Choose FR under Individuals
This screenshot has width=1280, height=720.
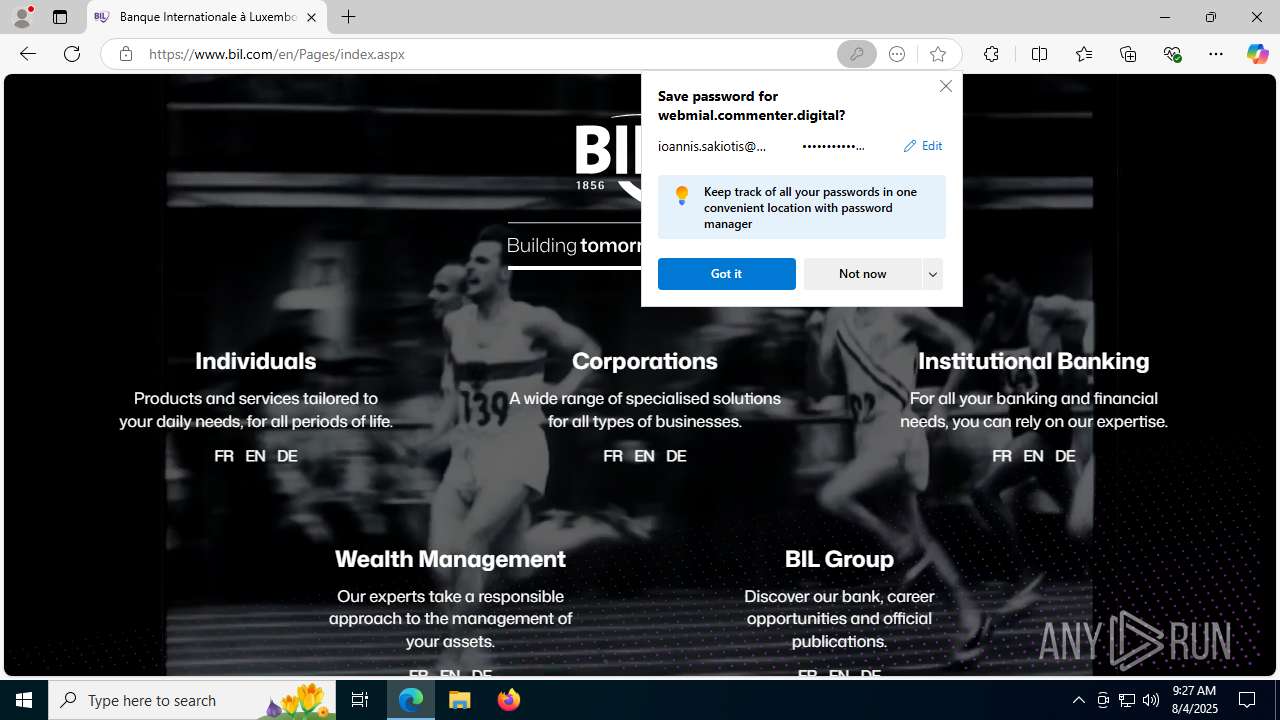(224, 456)
